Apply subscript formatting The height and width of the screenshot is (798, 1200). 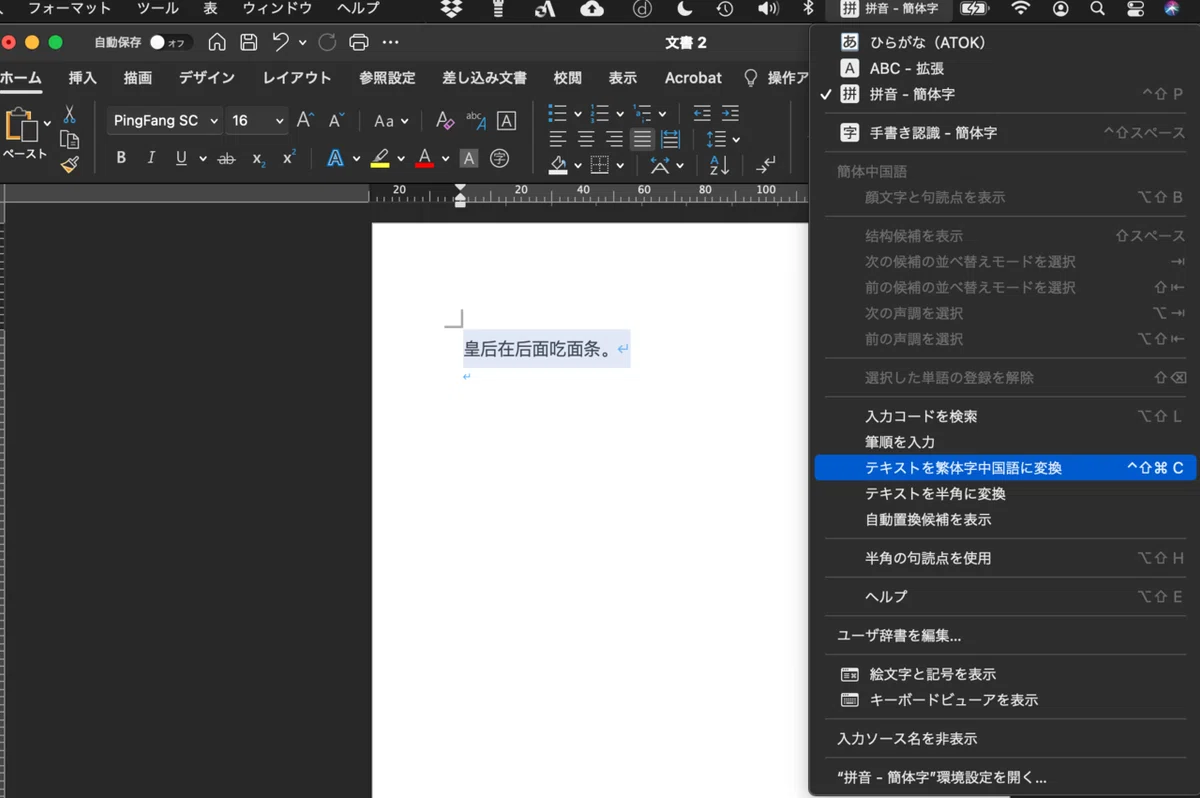(x=259, y=158)
